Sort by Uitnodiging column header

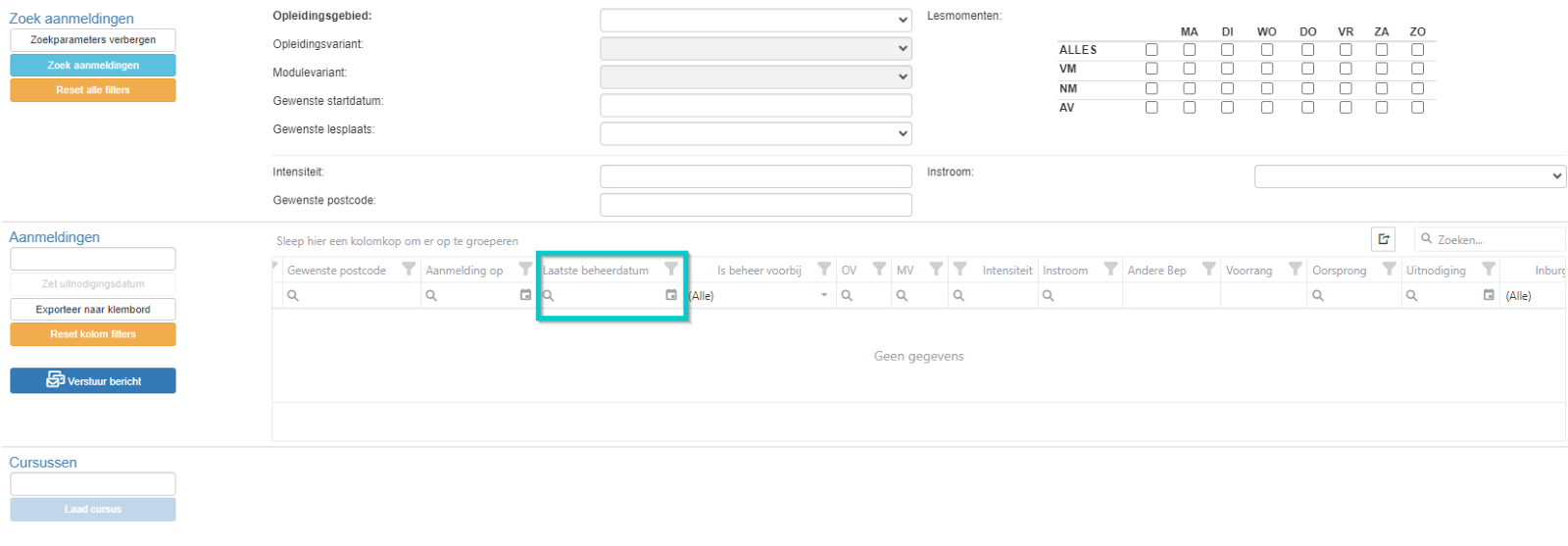(1436, 271)
